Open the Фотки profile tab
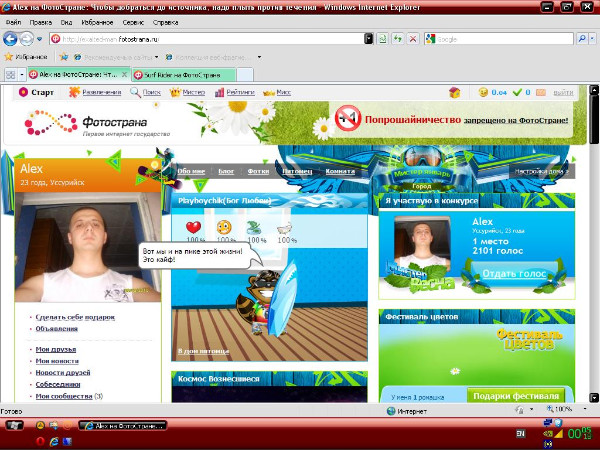Viewport: 600px width, 450px height. tap(258, 171)
